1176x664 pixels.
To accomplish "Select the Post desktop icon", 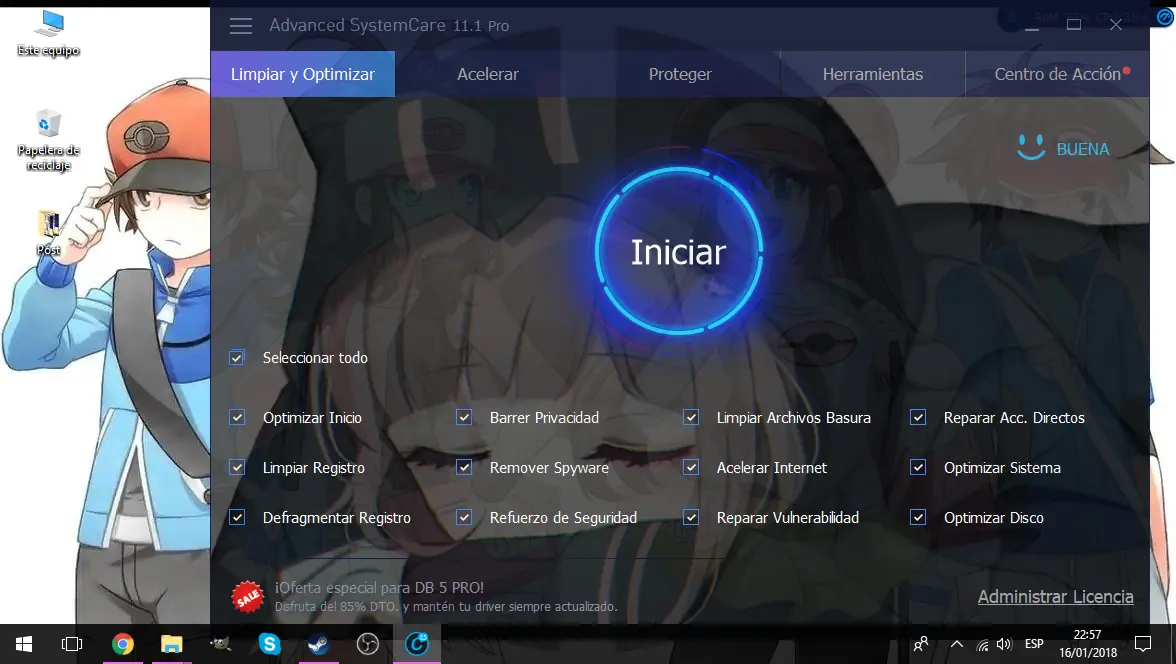I will pos(49,233).
